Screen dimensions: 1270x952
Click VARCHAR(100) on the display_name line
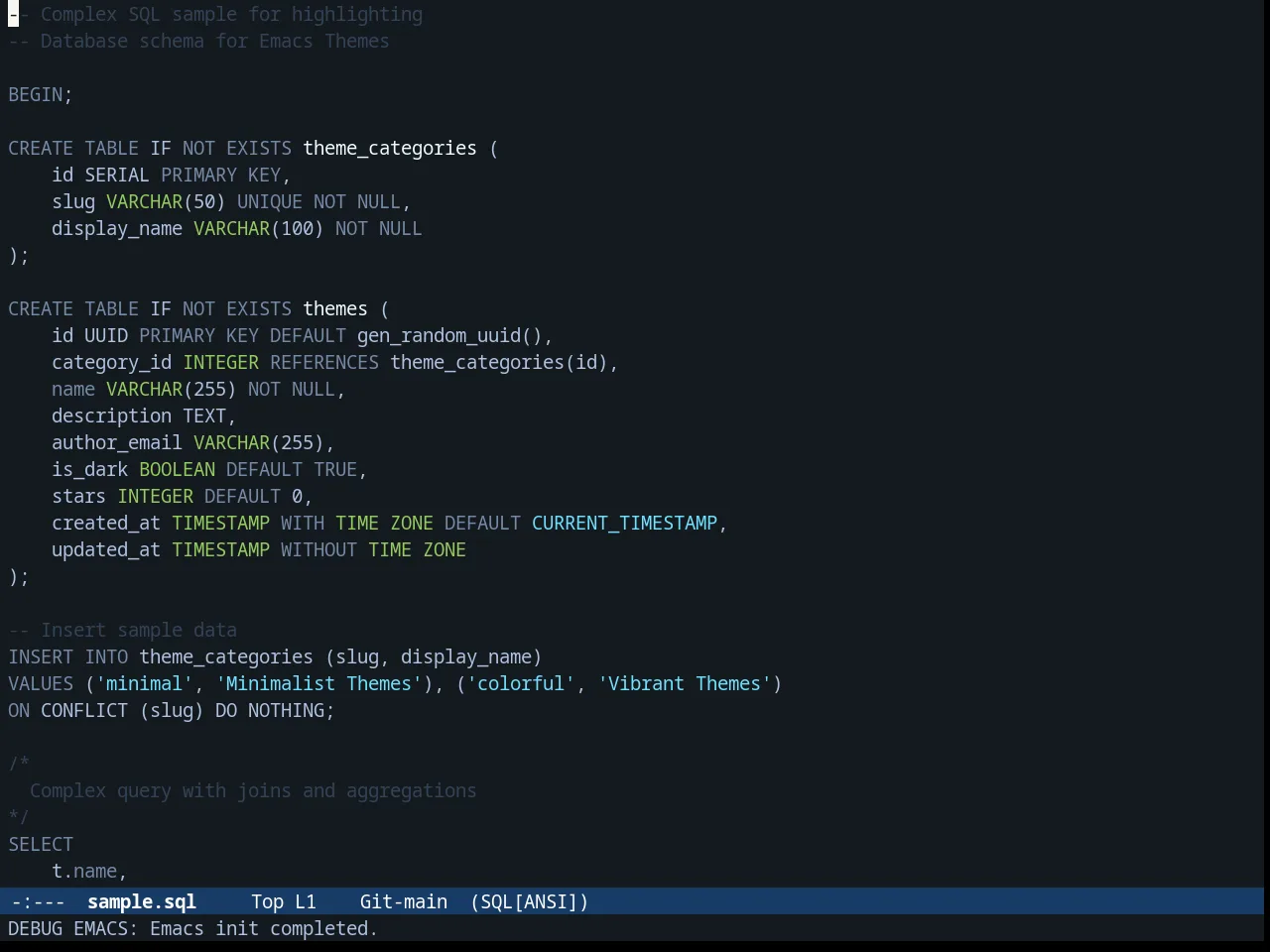click(259, 228)
